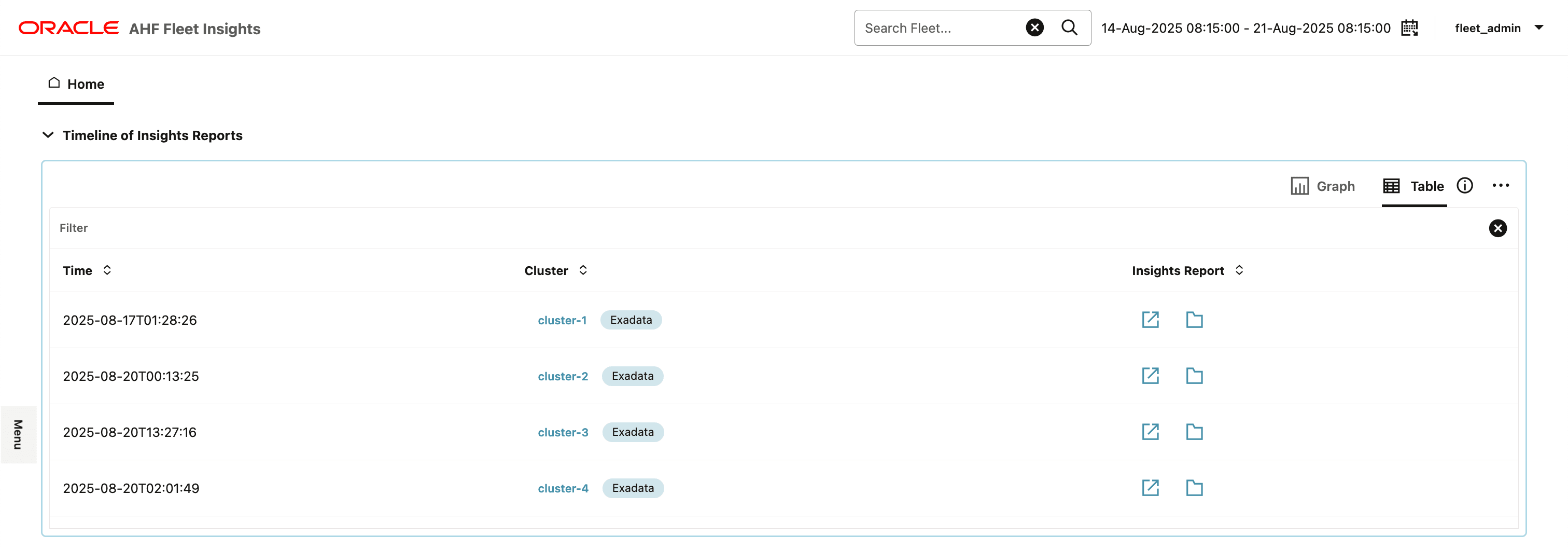Viewport: 1568px width, 549px height.
Task: Open cluster-1 insights report in new window
Action: pyautogui.click(x=1150, y=320)
